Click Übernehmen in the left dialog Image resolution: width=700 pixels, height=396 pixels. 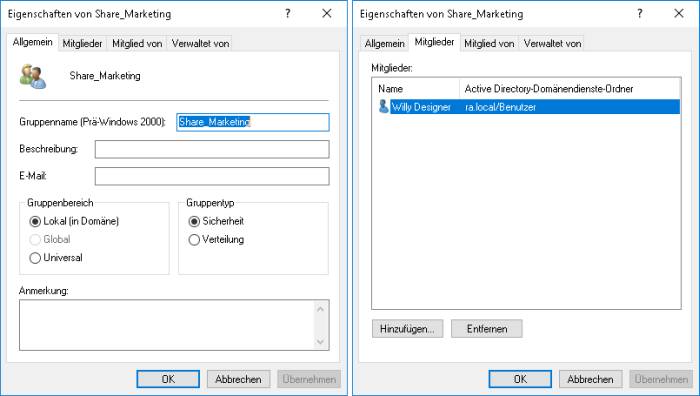(309, 379)
